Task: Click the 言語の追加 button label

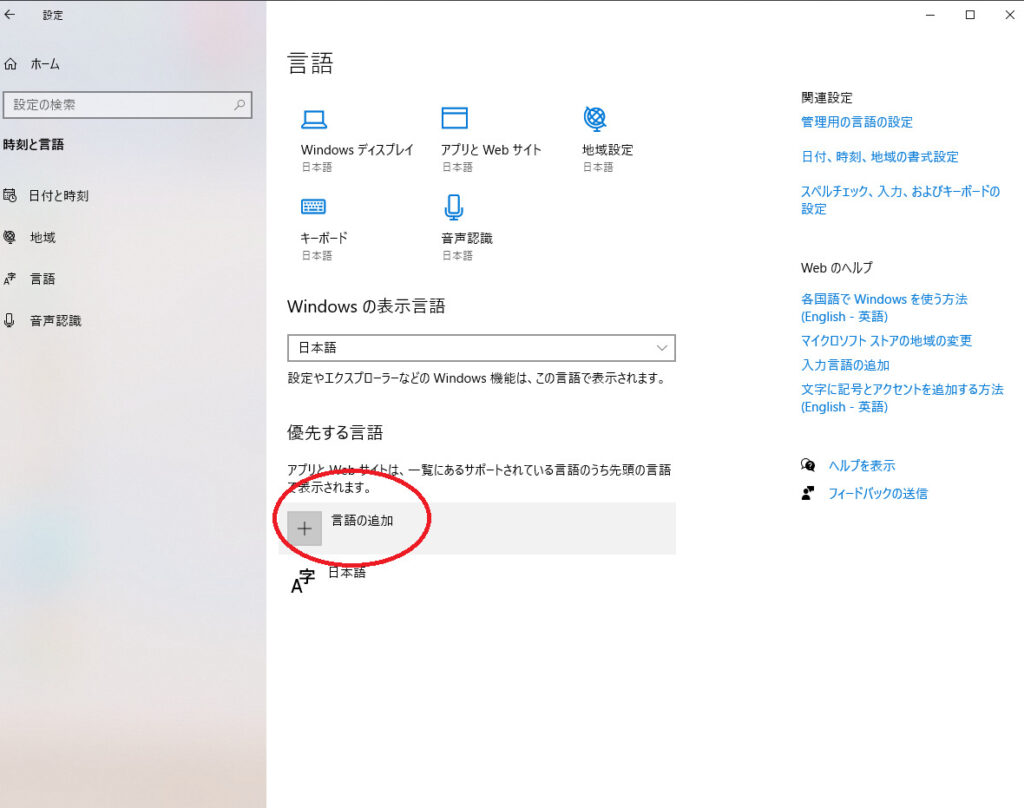Action: tap(362, 521)
